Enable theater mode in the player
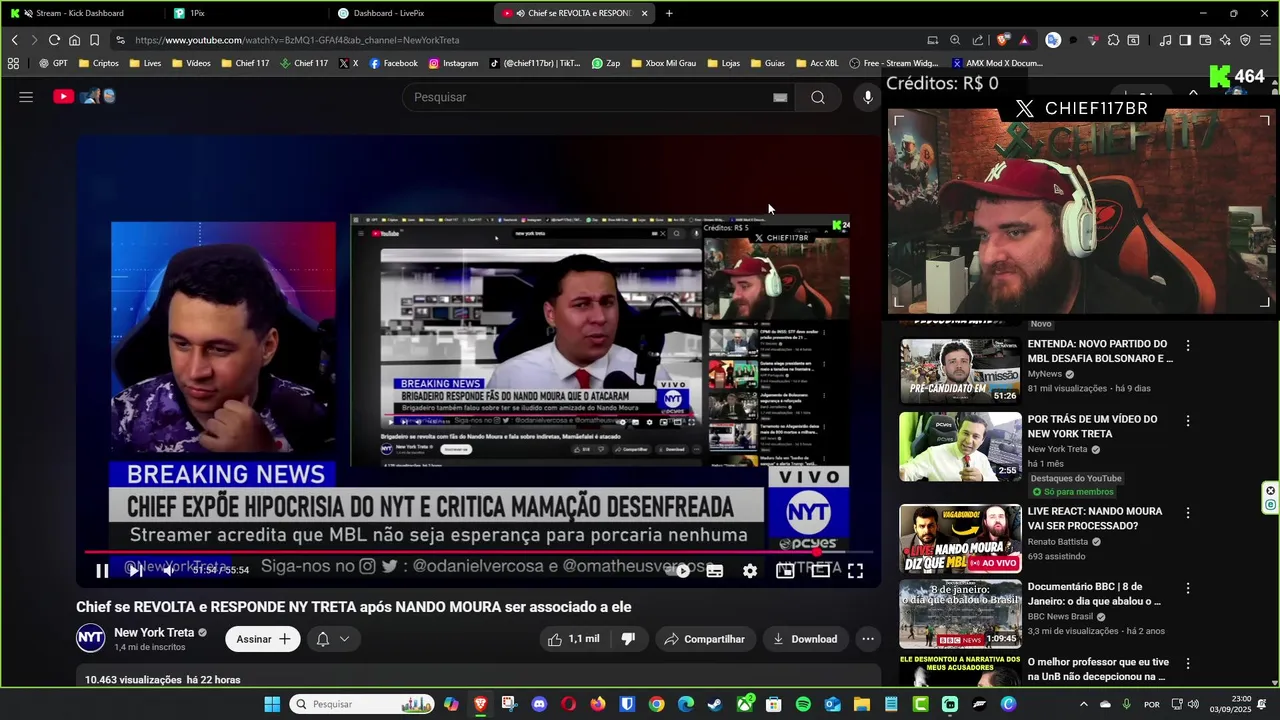This screenshot has width=1280, height=720. 820,571
